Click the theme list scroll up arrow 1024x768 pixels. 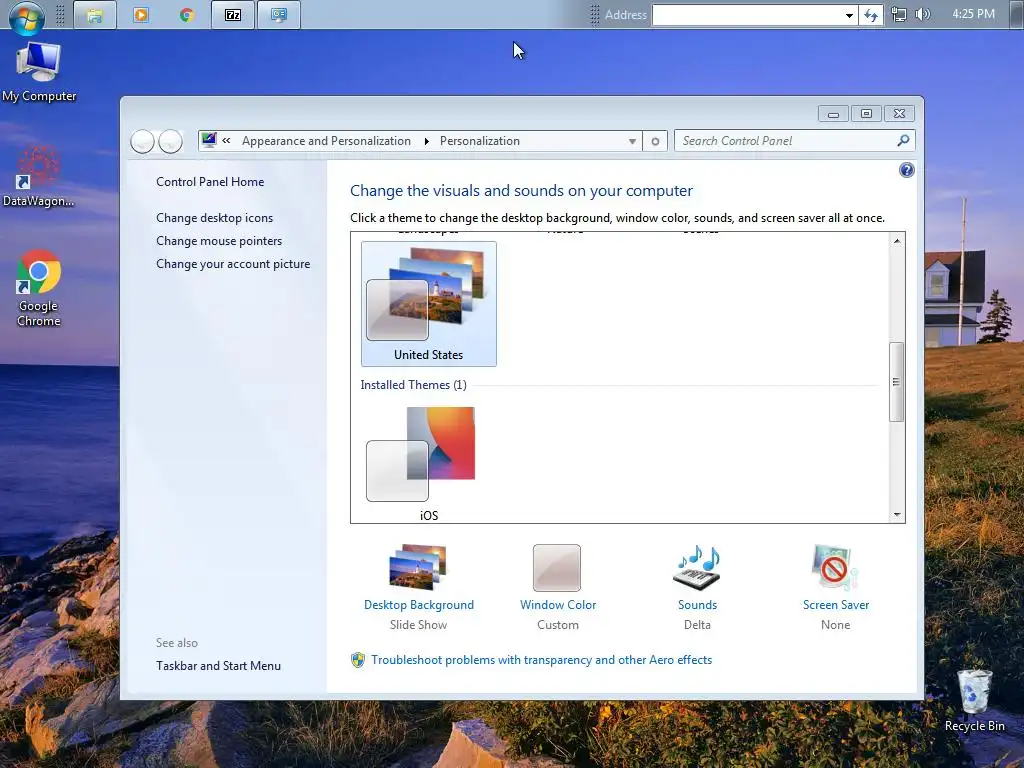pyautogui.click(x=897, y=241)
